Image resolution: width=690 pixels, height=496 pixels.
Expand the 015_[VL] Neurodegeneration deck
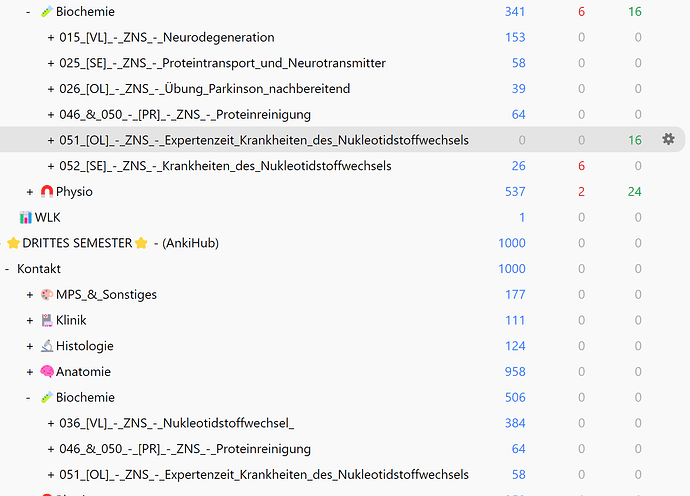51,38
